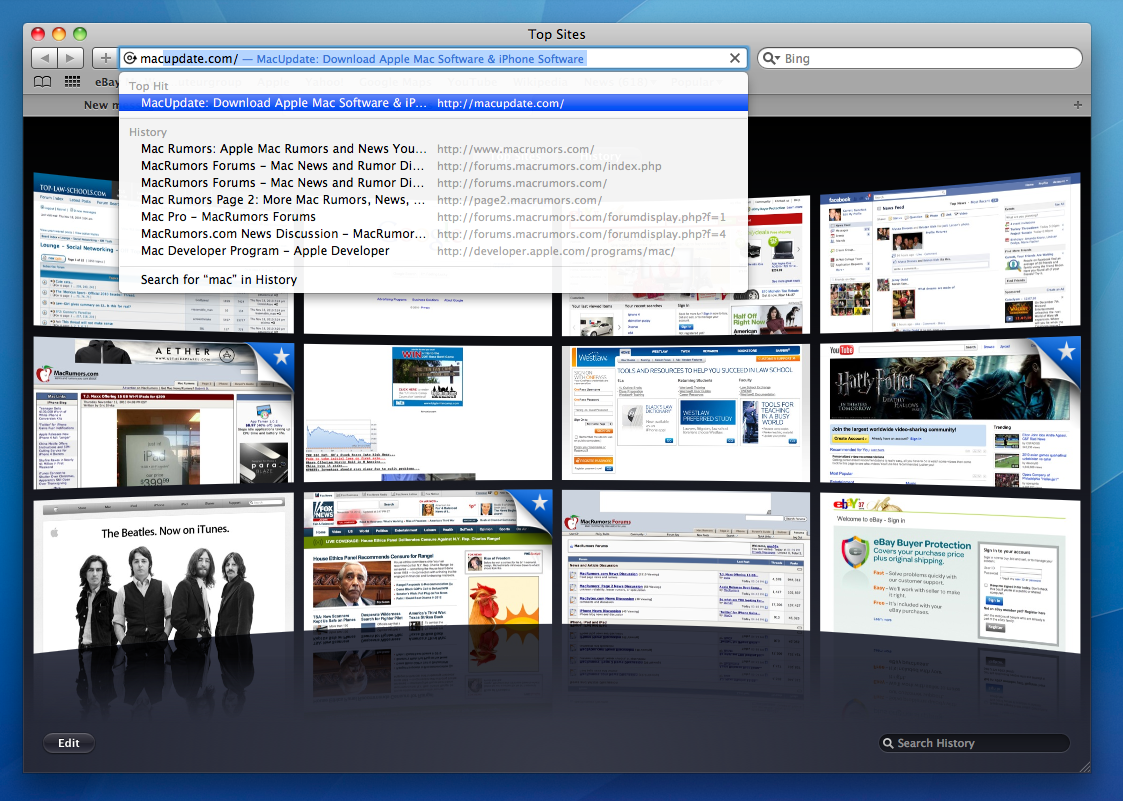Select the MacUpdate Top Hit suggestion
Screen dimensions: 1123x801
pos(433,103)
